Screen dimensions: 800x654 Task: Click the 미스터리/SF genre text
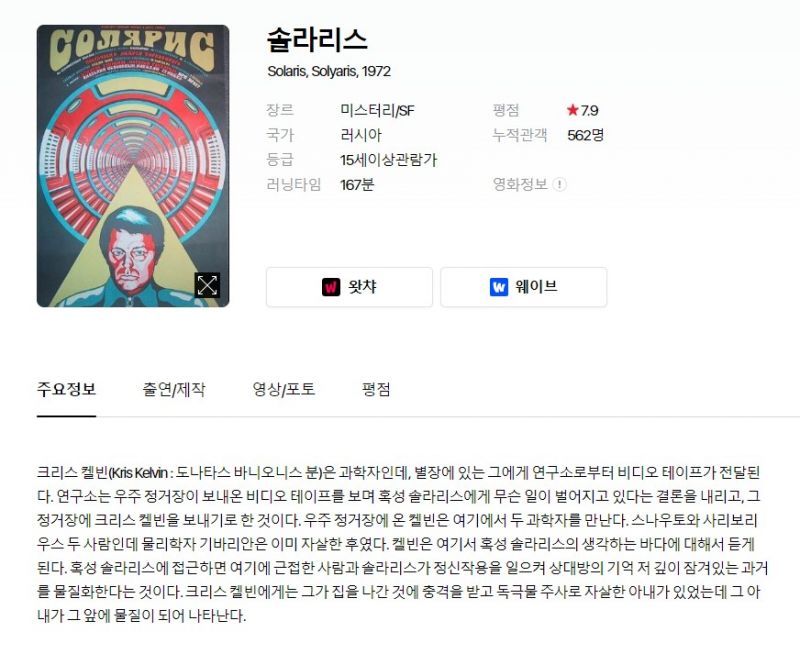tap(377, 110)
